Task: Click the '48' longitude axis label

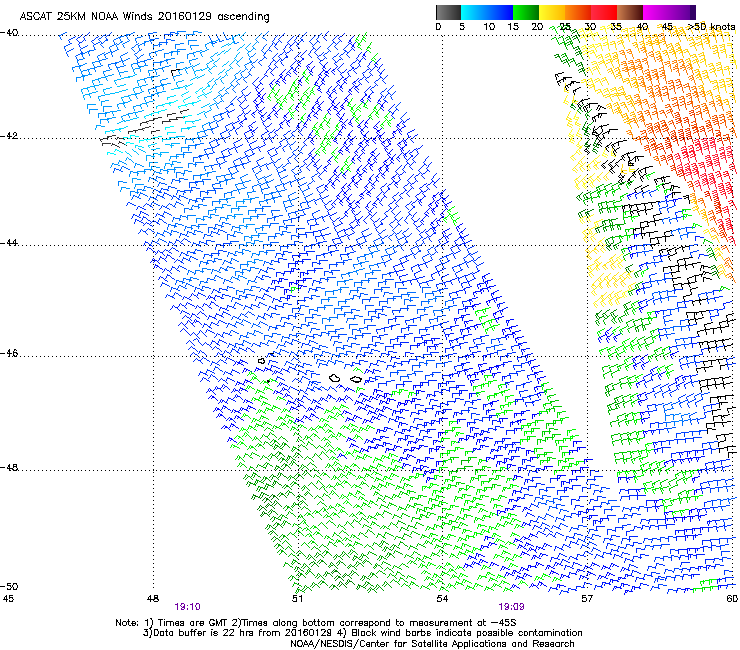Action: 153,599
